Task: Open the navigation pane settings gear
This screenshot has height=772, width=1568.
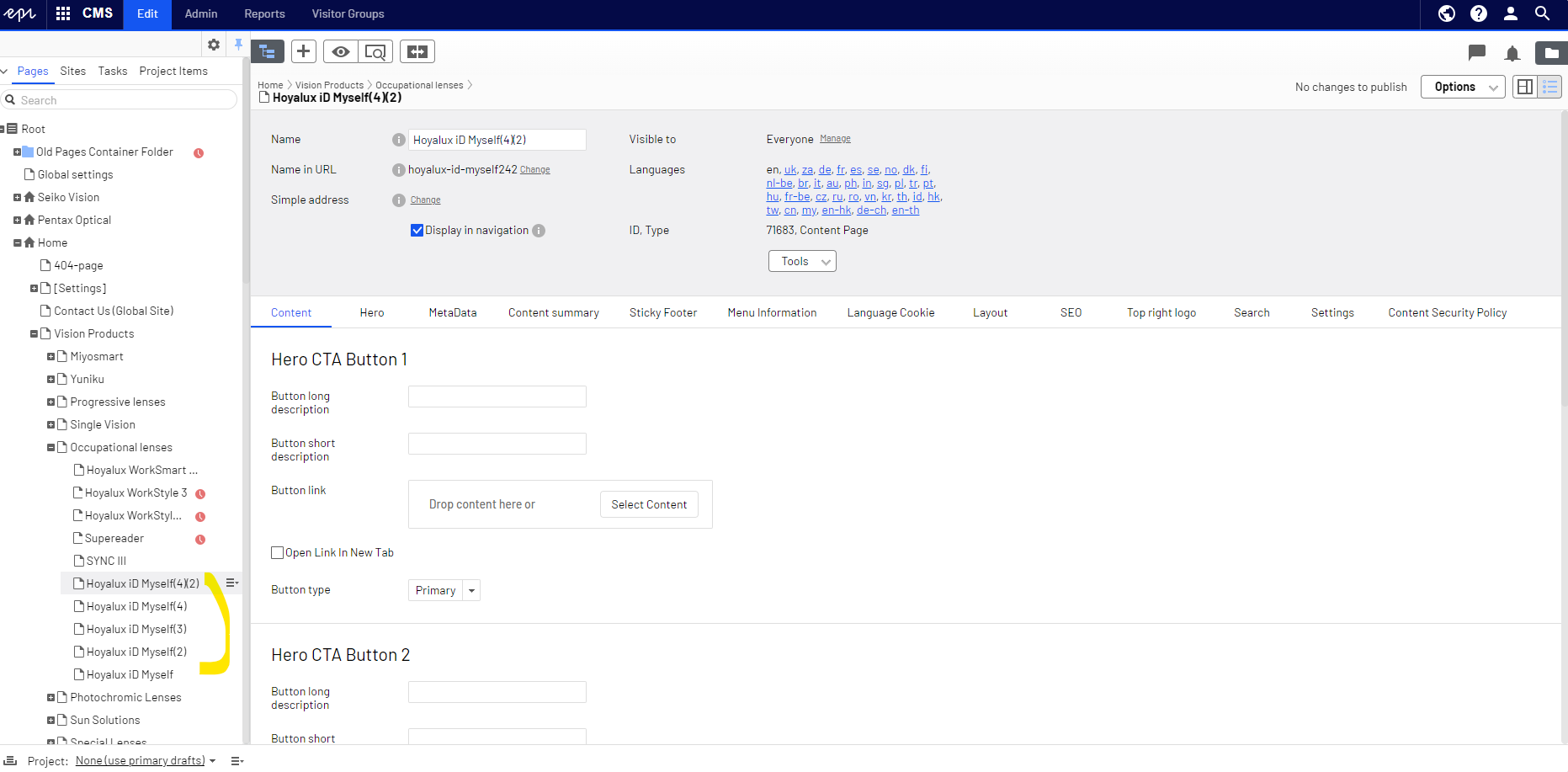Action: pyautogui.click(x=214, y=45)
